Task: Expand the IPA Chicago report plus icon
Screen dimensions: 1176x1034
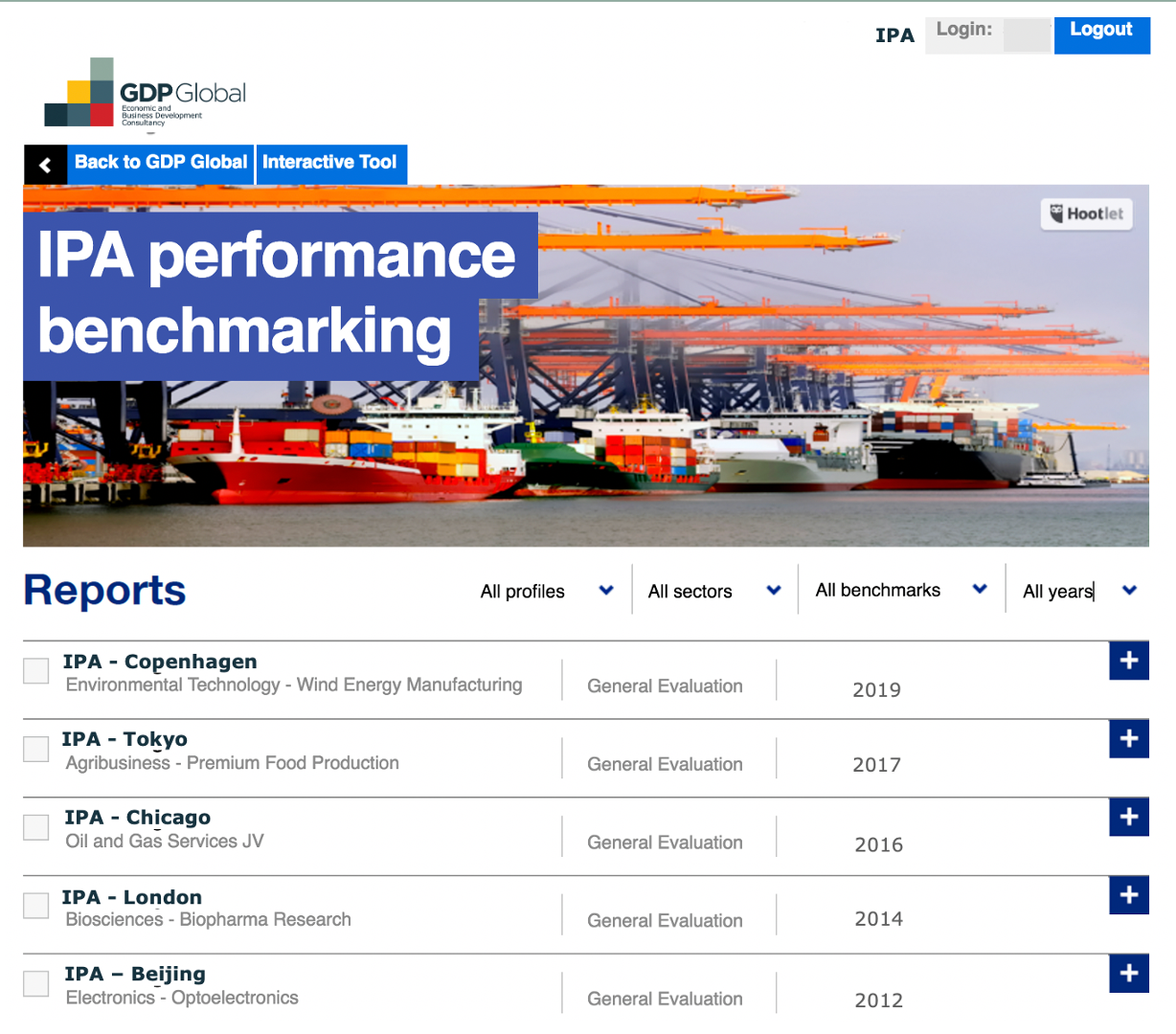Action: (1128, 817)
